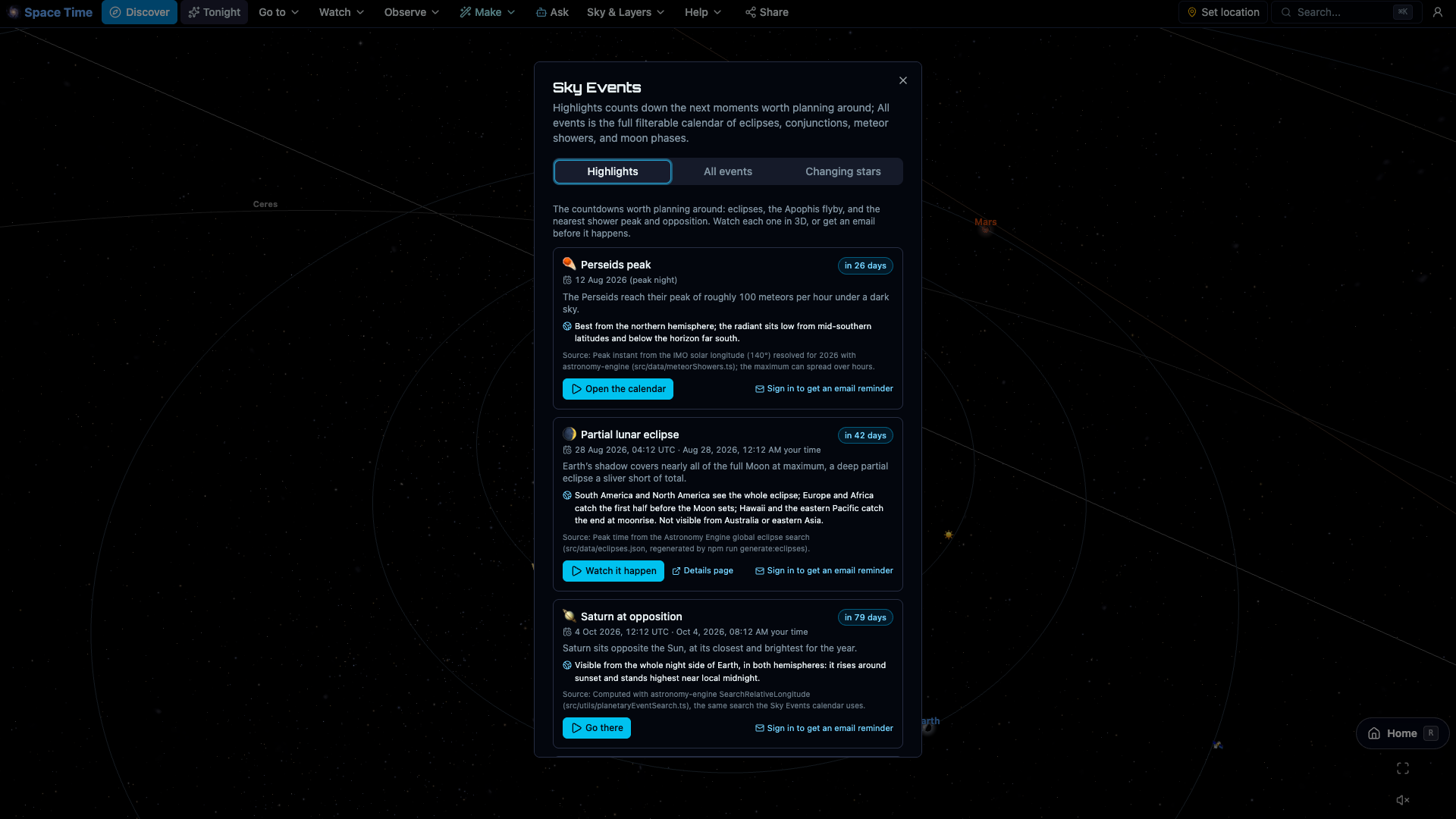Click the Go there button
The image size is (1456, 819).
click(x=597, y=728)
